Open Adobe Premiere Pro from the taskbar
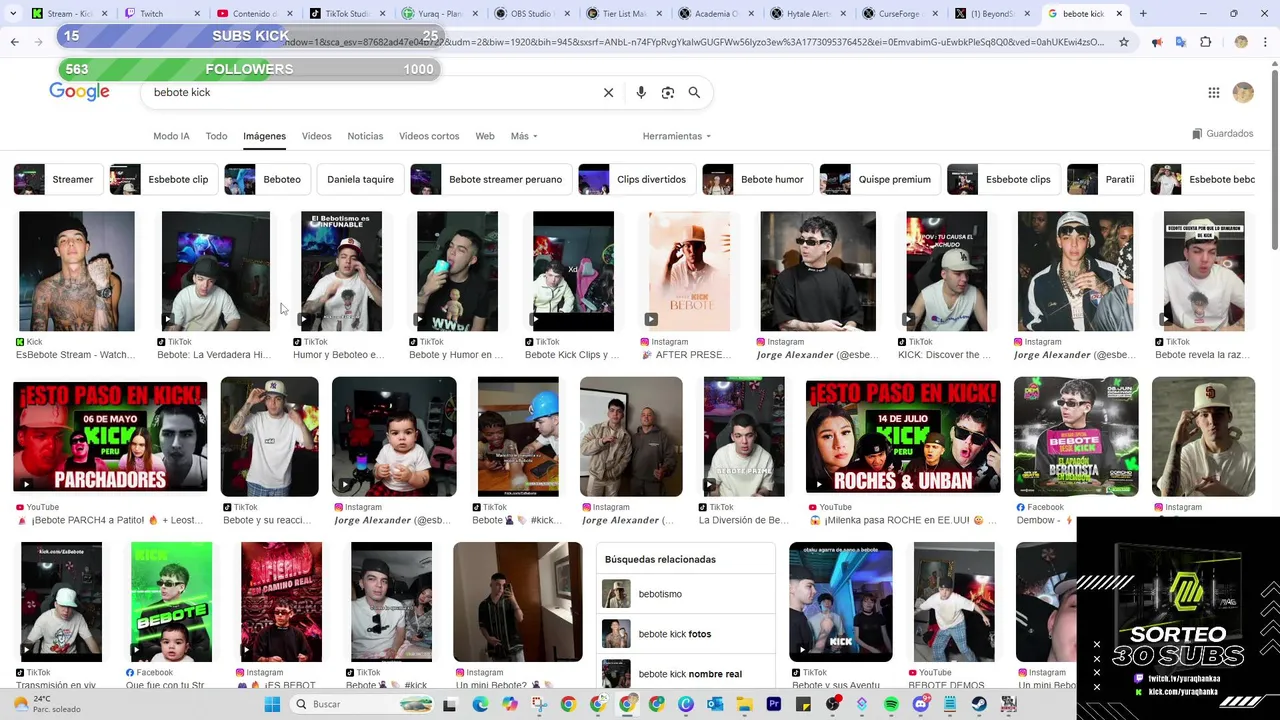Image resolution: width=1280 pixels, height=720 pixels. pyautogui.click(x=774, y=704)
